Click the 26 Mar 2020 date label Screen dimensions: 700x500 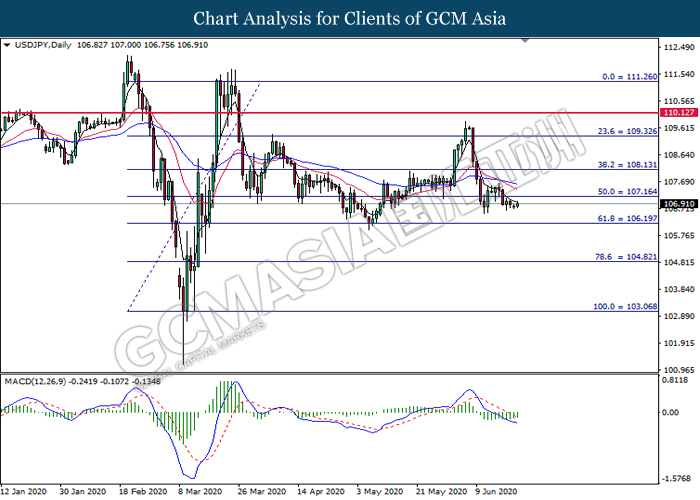[x=262, y=492]
